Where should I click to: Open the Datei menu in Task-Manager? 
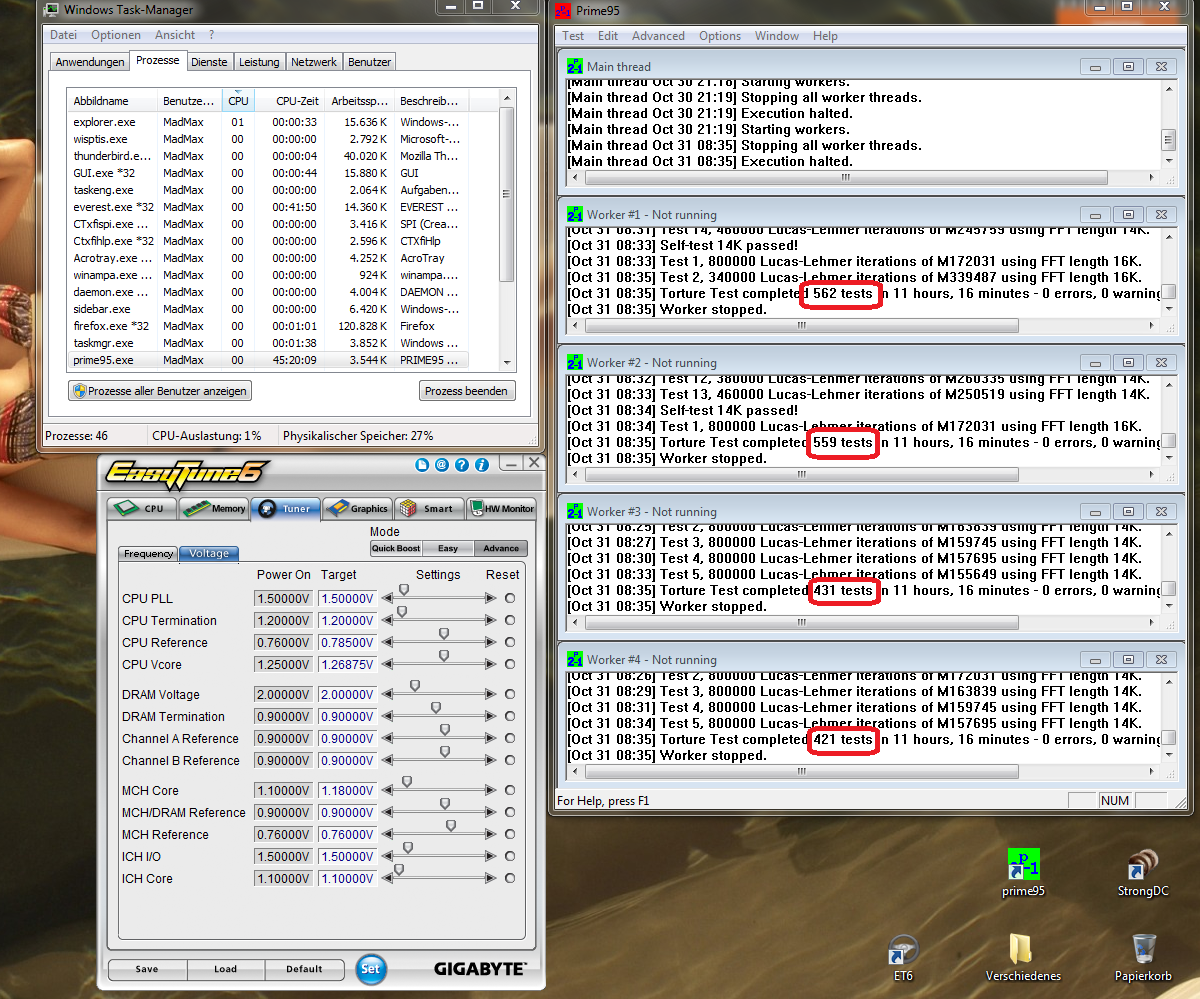(x=63, y=35)
